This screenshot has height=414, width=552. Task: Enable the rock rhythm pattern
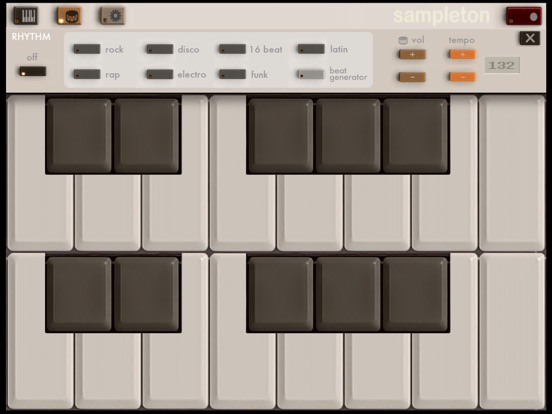click(87, 49)
